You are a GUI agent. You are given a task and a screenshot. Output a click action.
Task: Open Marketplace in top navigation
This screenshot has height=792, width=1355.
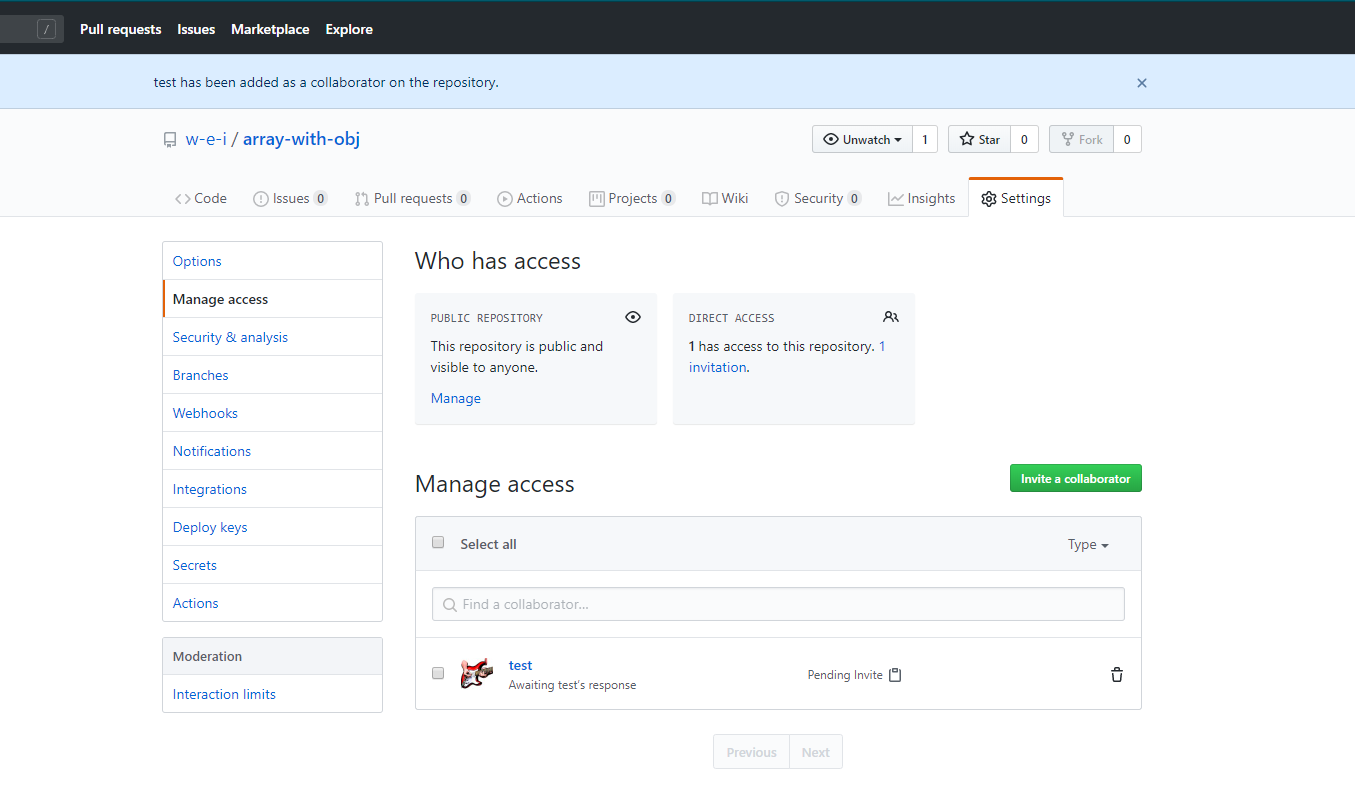tap(270, 29)
